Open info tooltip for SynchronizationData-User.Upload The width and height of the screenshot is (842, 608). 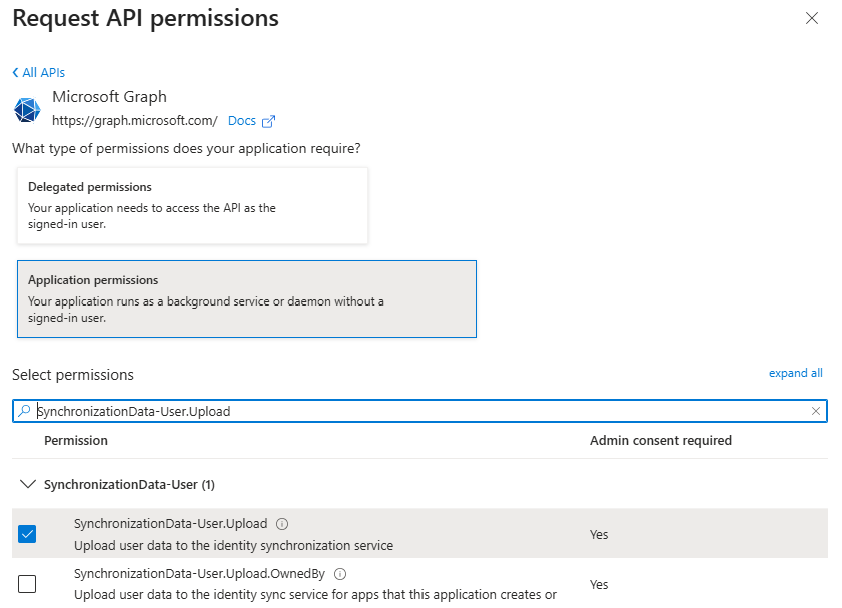[x=281, y=522]
